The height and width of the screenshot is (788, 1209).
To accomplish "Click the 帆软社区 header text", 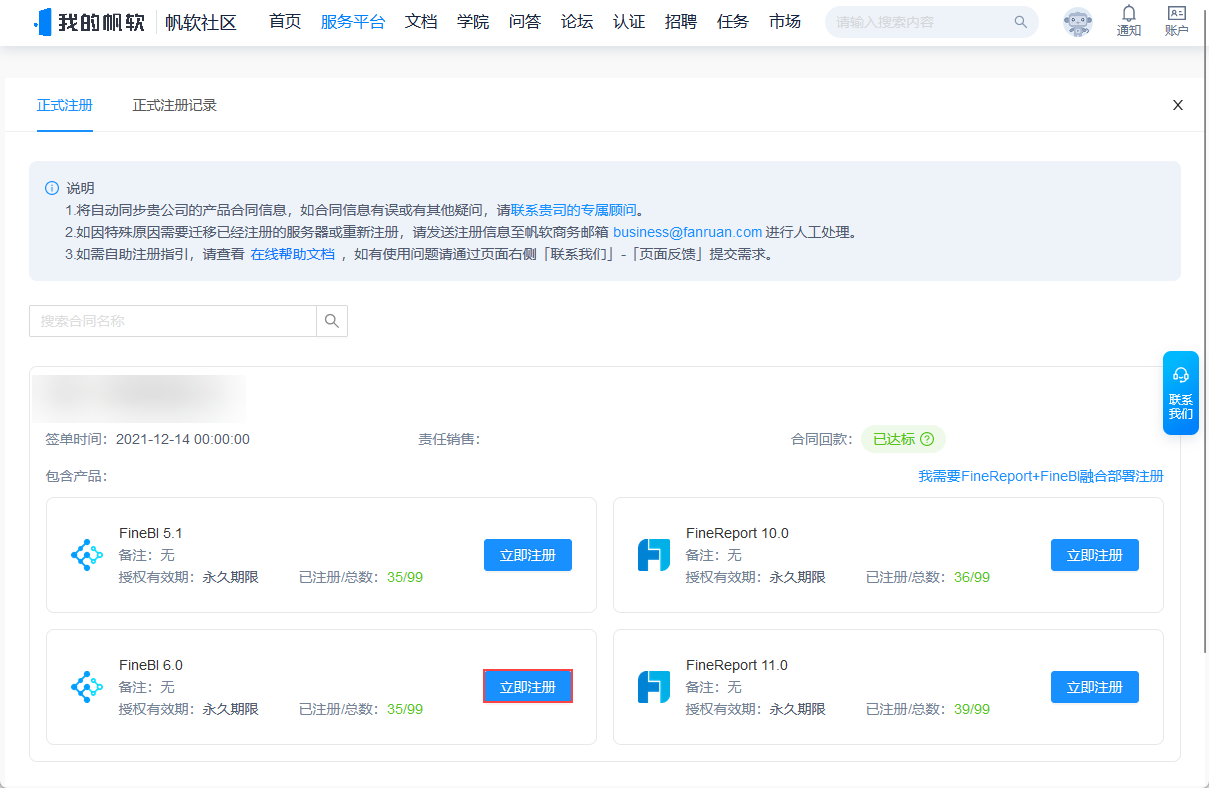I will click(x=201, y=22).
